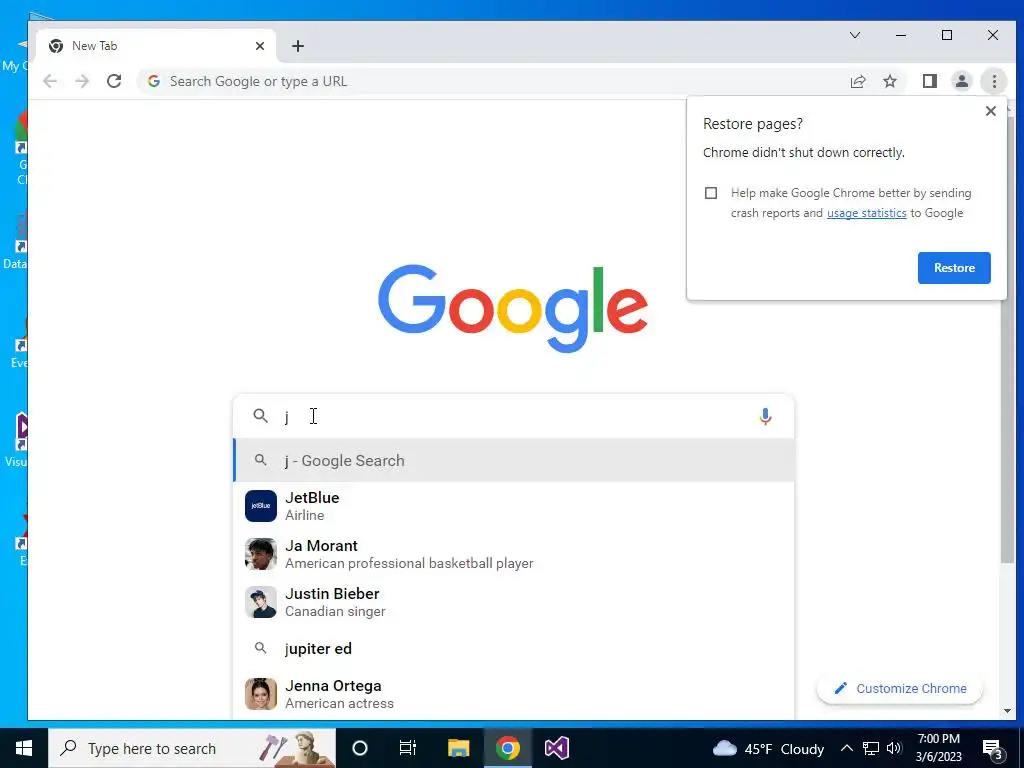Launch Visual Studio from the taskbar

556,748
